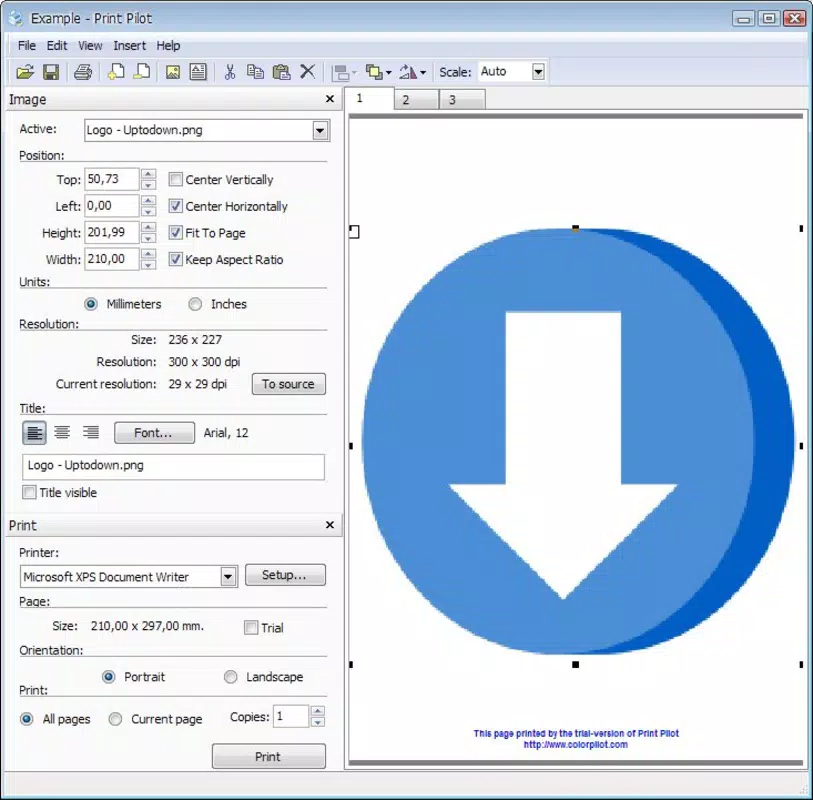Click the Open file toolbar icon
The image size is (813, 800).
[24, 72]
